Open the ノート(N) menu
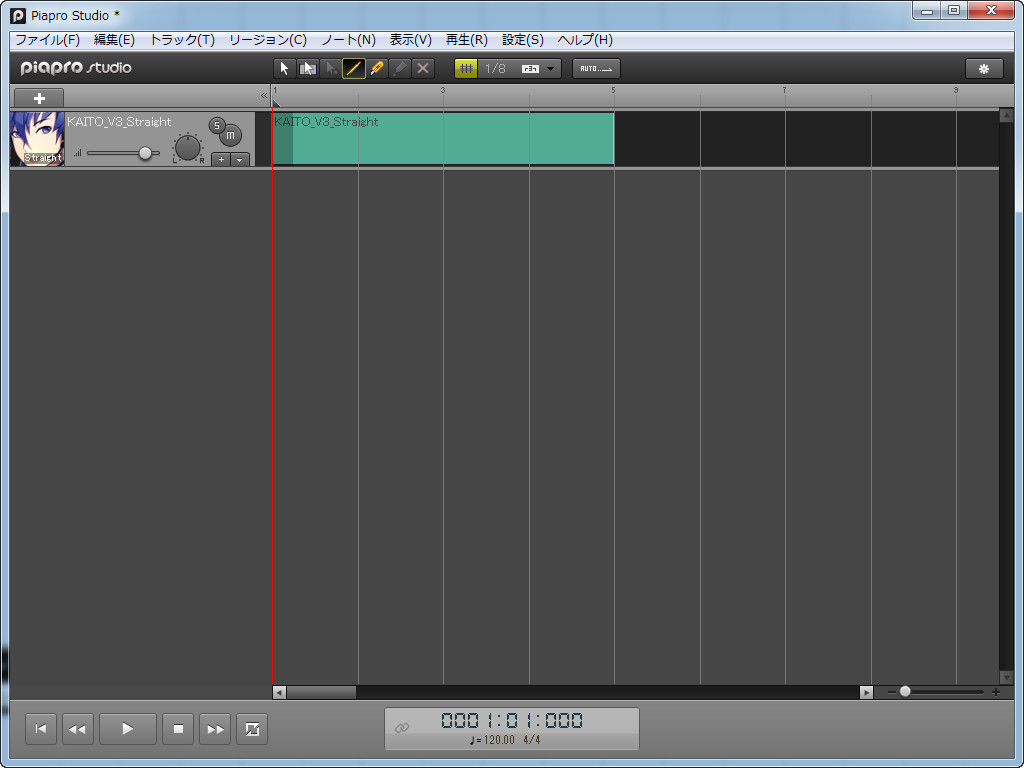 point(348,40)
